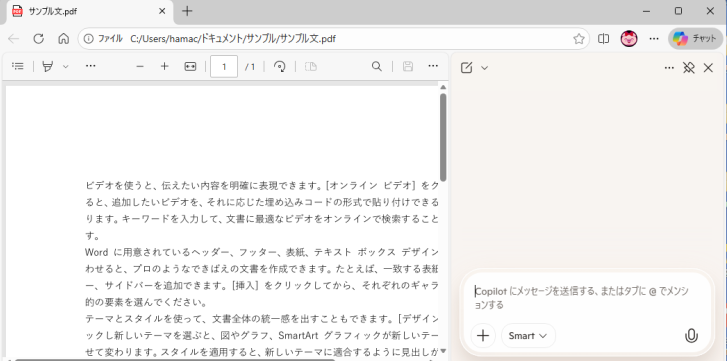Zoom out with the minus button
The image size is (727, 361).
click(x=140, y=66)
